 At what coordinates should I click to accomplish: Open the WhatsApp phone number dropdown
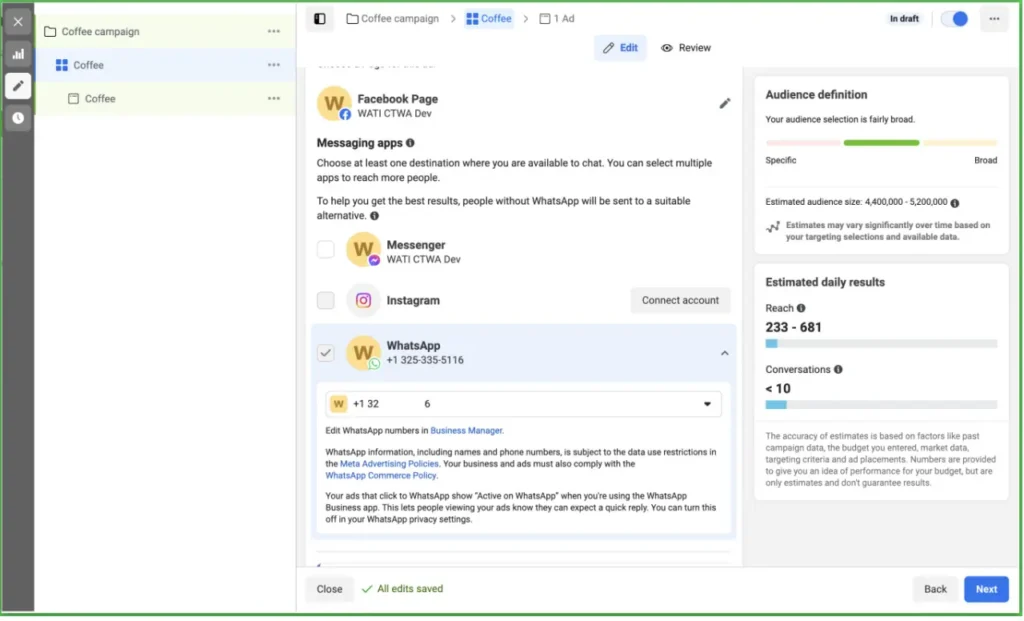pyautogui.click(x=707, y=403)
